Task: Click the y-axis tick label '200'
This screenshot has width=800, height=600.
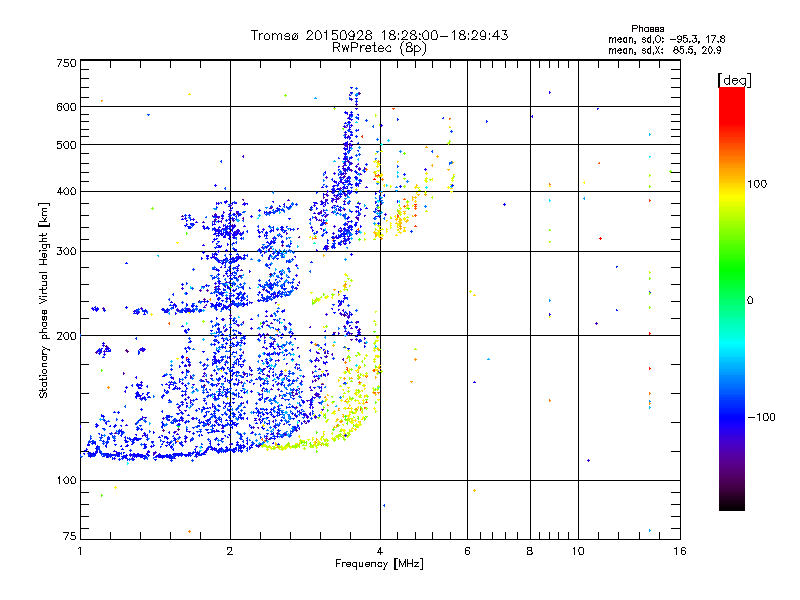Action: tap(66, 336)
